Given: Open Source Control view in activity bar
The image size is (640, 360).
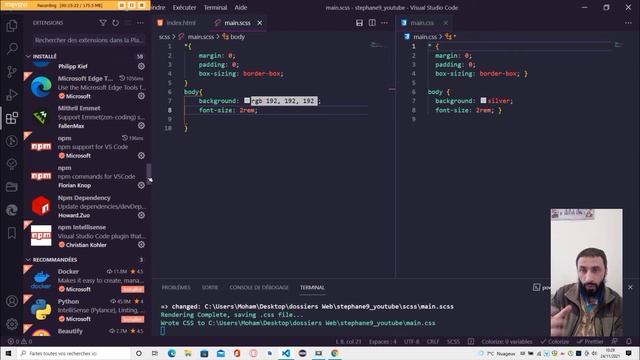Looking at the screenshot, I should [12, 72].
